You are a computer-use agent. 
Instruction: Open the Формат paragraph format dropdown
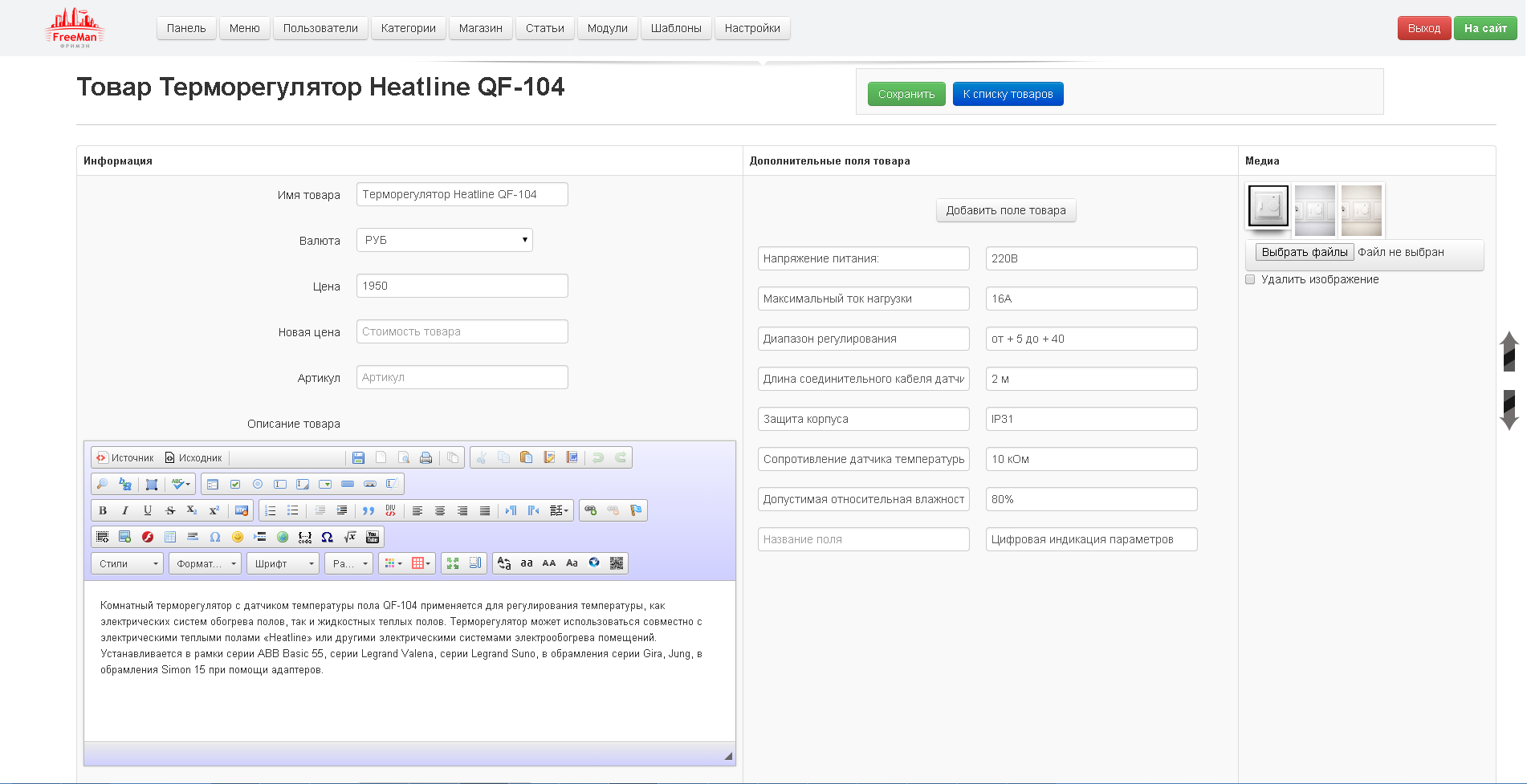pyautogui.click(x=205, y=563)
